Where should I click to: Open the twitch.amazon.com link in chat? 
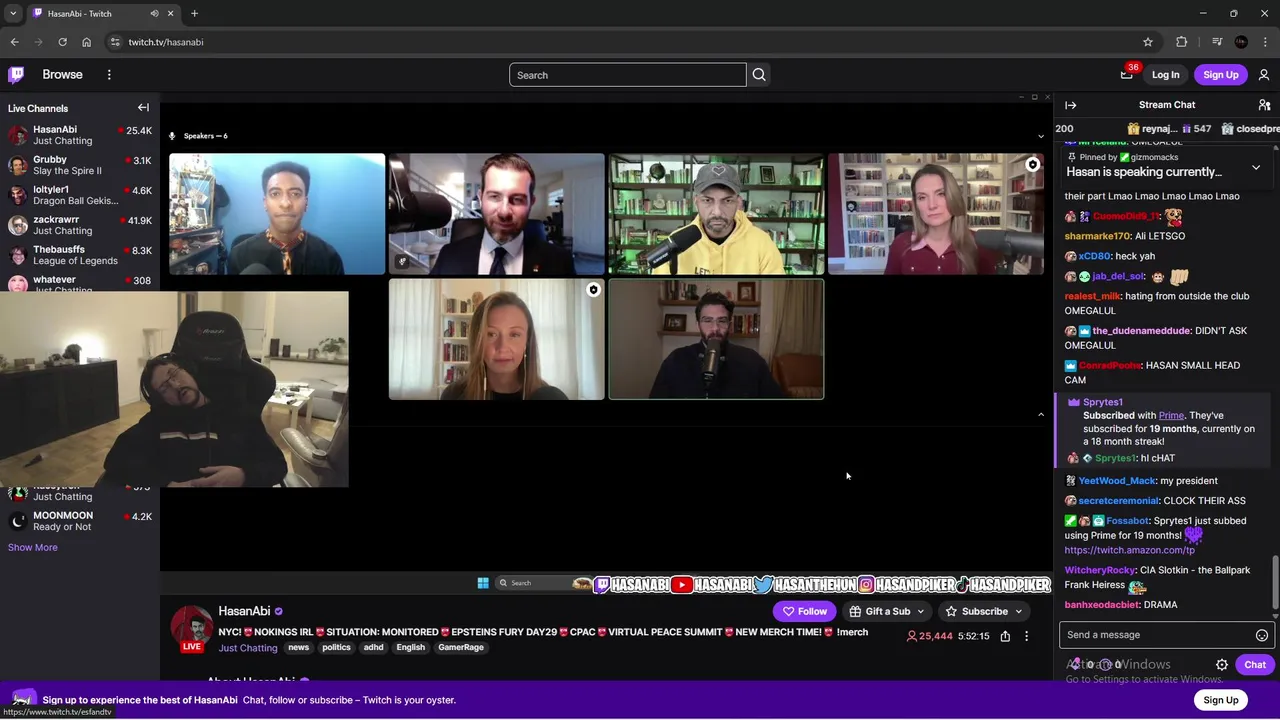(1130, 550)
